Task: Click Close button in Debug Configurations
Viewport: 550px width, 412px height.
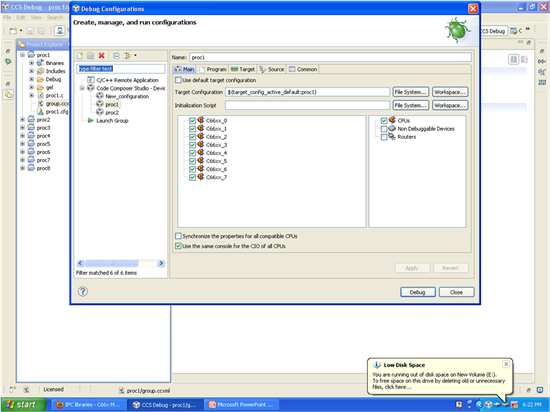Action: tap(456, 292)
